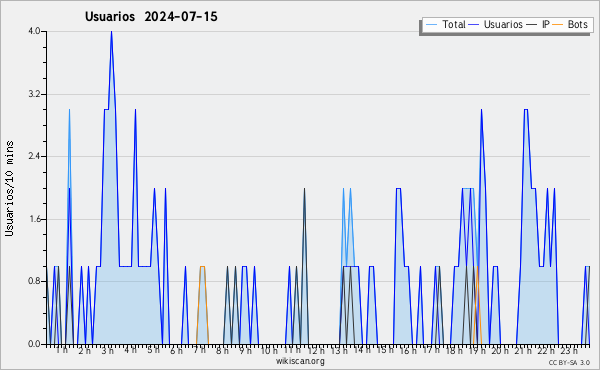Click the wikiscan.org text below chart
600x370 pixels.
[x=300, y=361]
